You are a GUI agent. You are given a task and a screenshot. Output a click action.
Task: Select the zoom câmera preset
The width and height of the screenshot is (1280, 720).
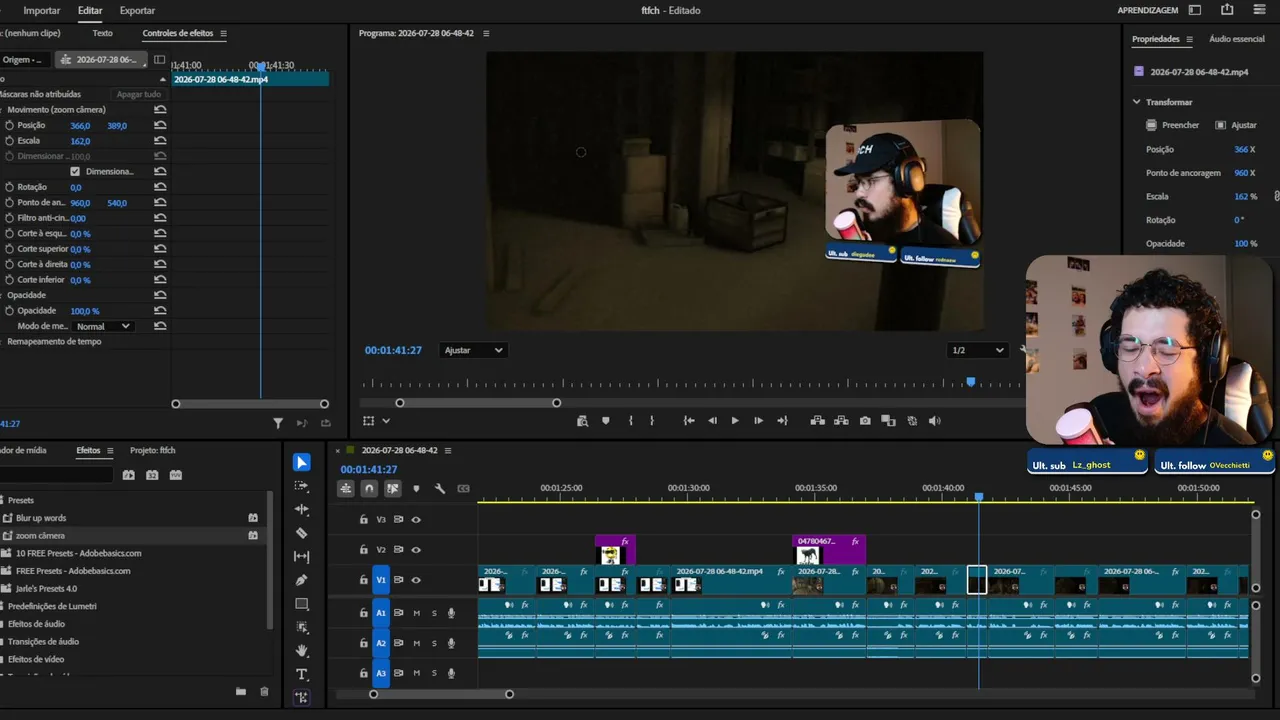click(x=40, y=536)
